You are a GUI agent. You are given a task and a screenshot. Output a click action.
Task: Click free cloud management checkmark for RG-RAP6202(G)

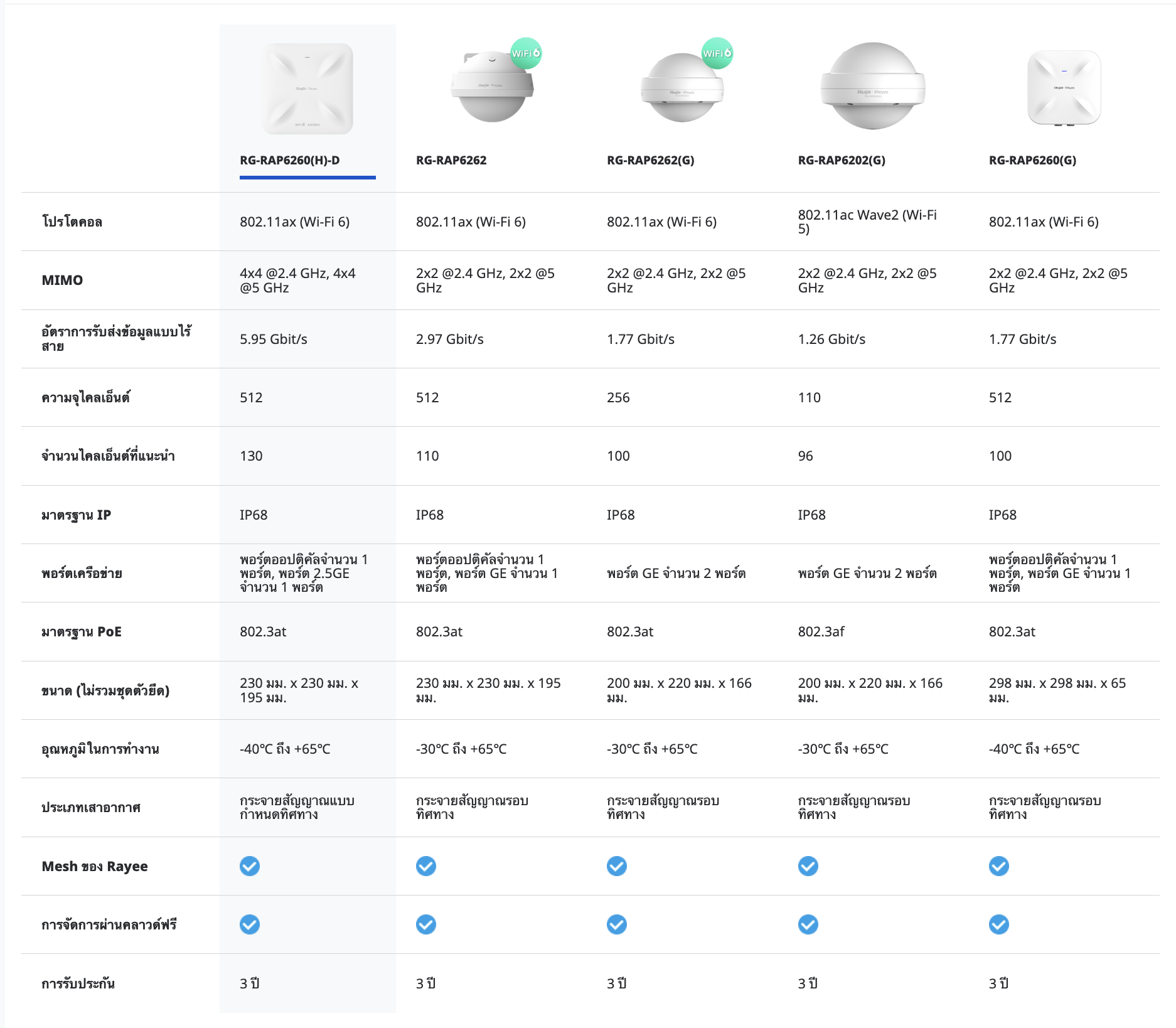(808, 924)
